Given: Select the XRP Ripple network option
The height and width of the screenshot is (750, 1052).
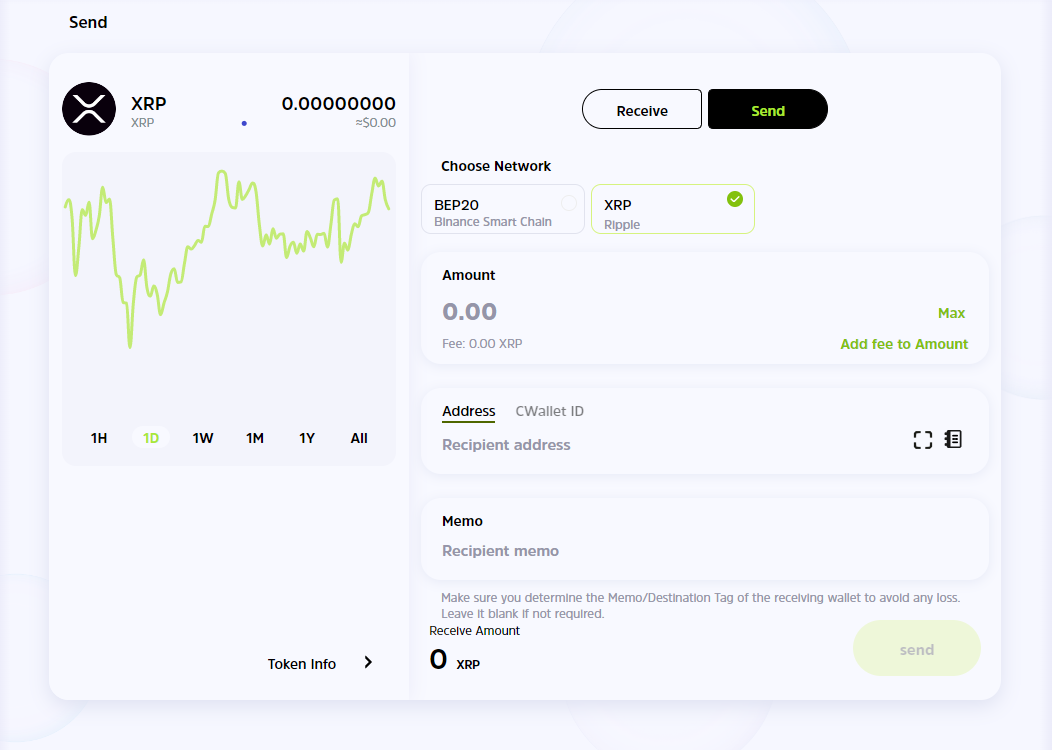Looking at the screenshot, I should (660, 214).
